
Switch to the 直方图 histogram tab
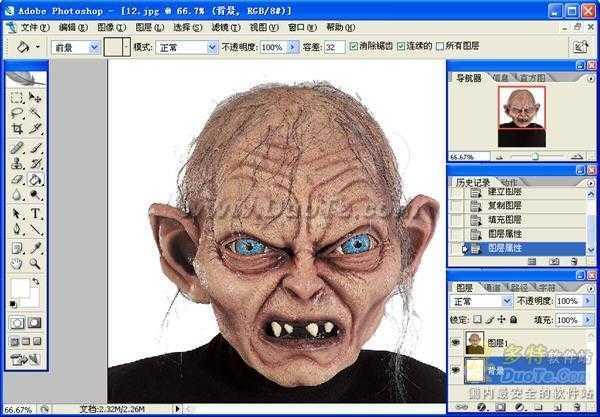click(530, 77)
